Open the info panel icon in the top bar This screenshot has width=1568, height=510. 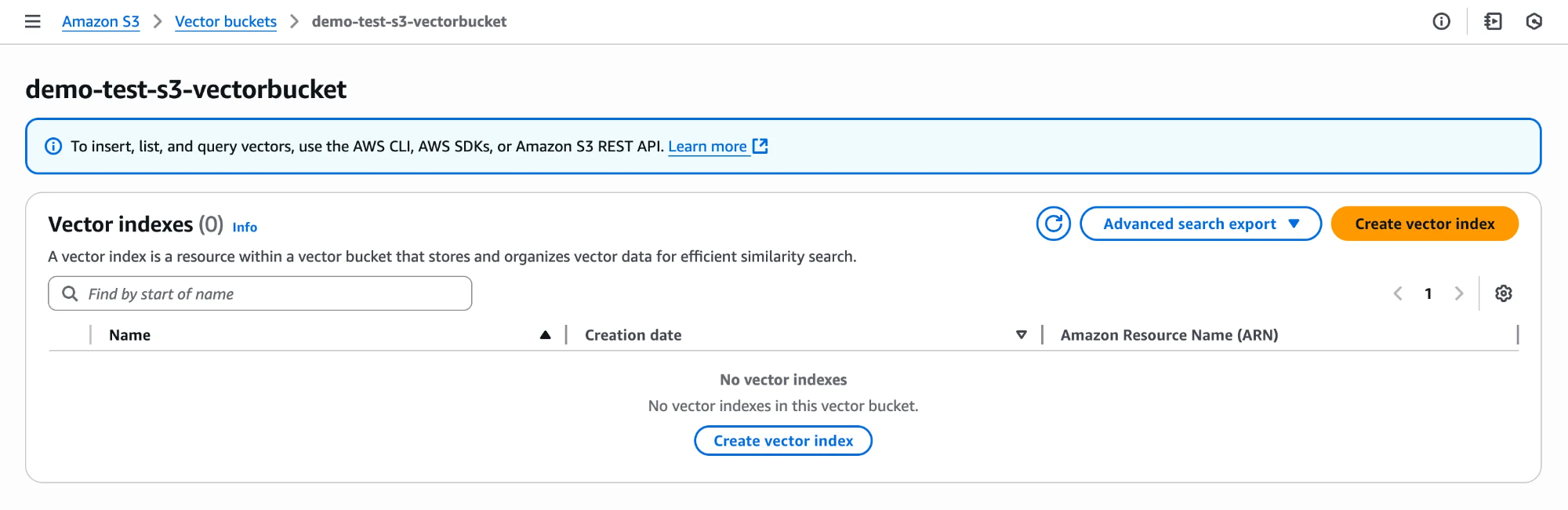[1441, 21]
